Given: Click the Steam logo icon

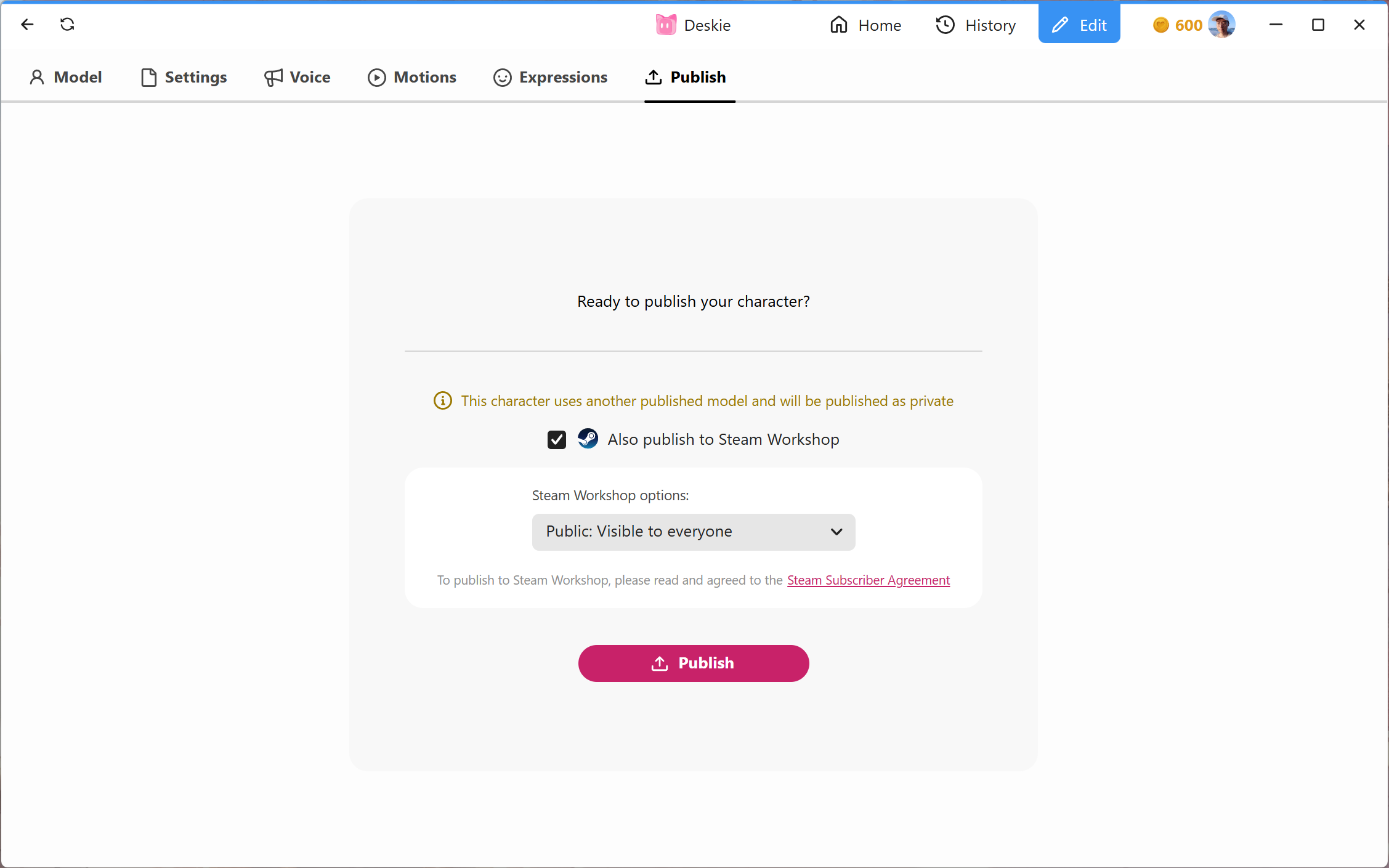Looking at the screenshot, I should click(588, 439).
